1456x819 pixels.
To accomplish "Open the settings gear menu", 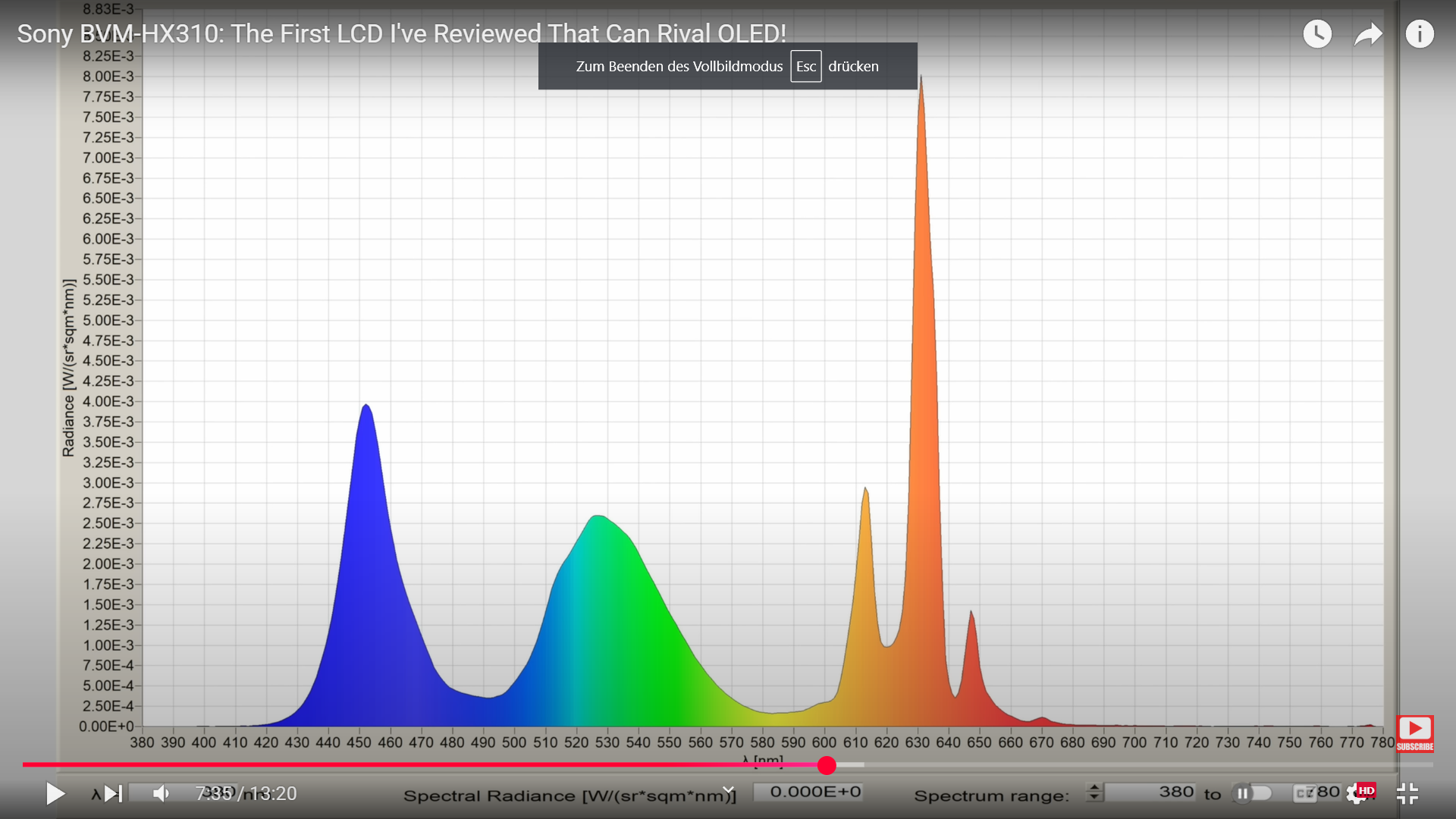I will coord(1356,794).
